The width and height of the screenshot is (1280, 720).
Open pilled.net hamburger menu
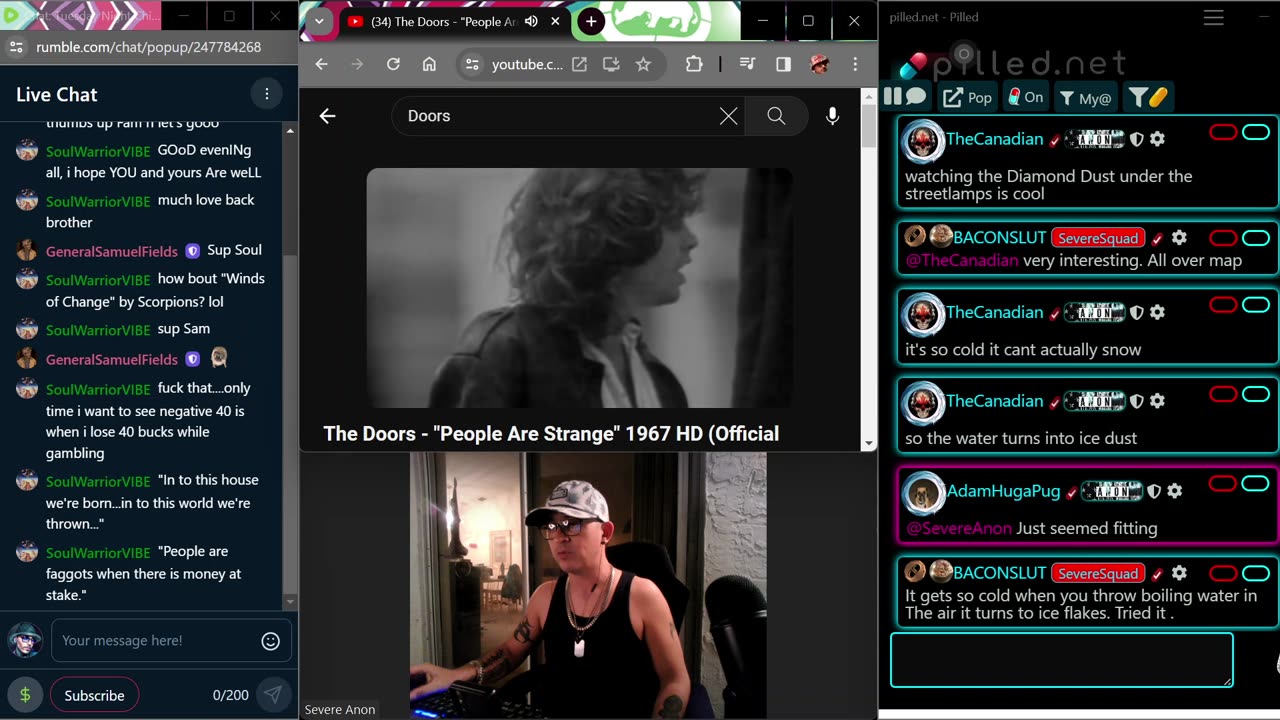(x=1213, y=18)
